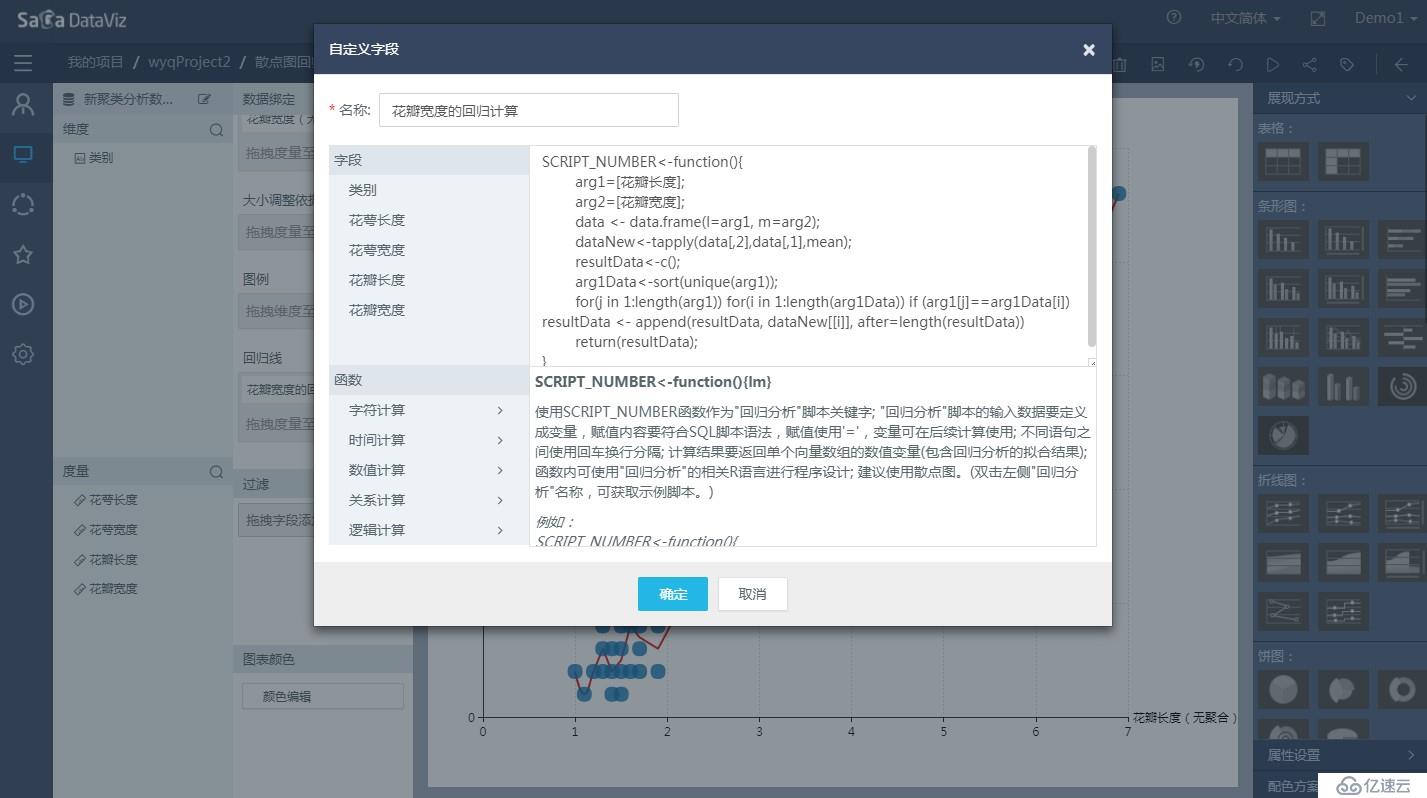The width and height of the screenshot is (1427, 798).
Task: Collapse the 展现方式 panel
Action: pyautogui.click(x=1411, y=98)
